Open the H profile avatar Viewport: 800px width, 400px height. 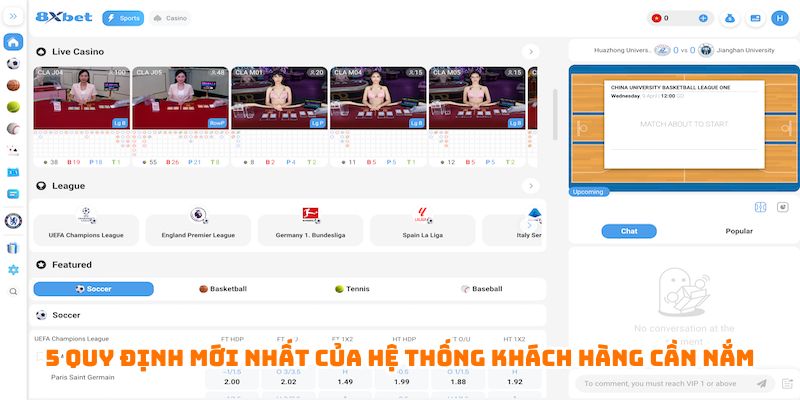pos(780,18)
